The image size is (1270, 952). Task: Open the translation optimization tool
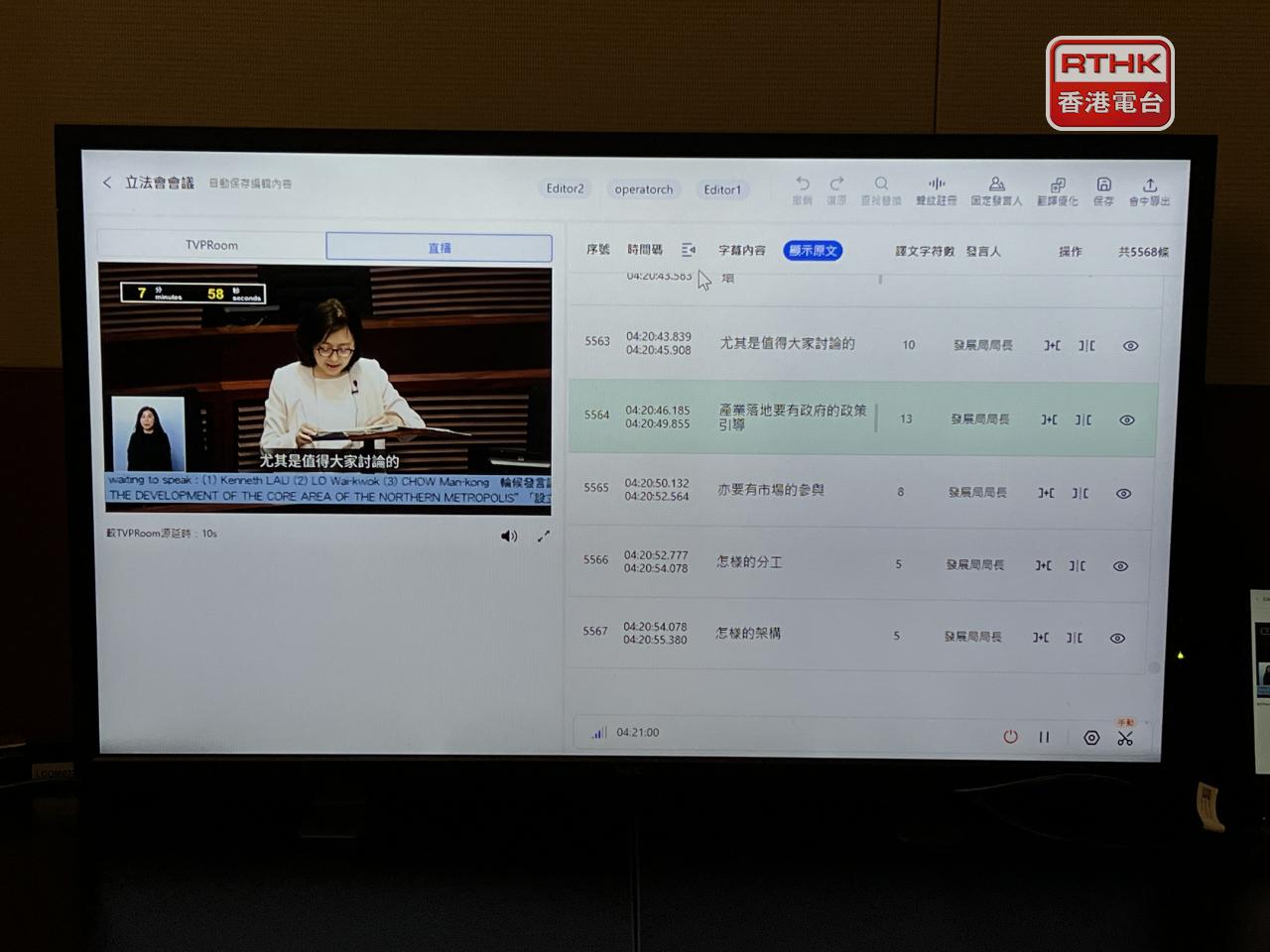[x=1058, y=185]
